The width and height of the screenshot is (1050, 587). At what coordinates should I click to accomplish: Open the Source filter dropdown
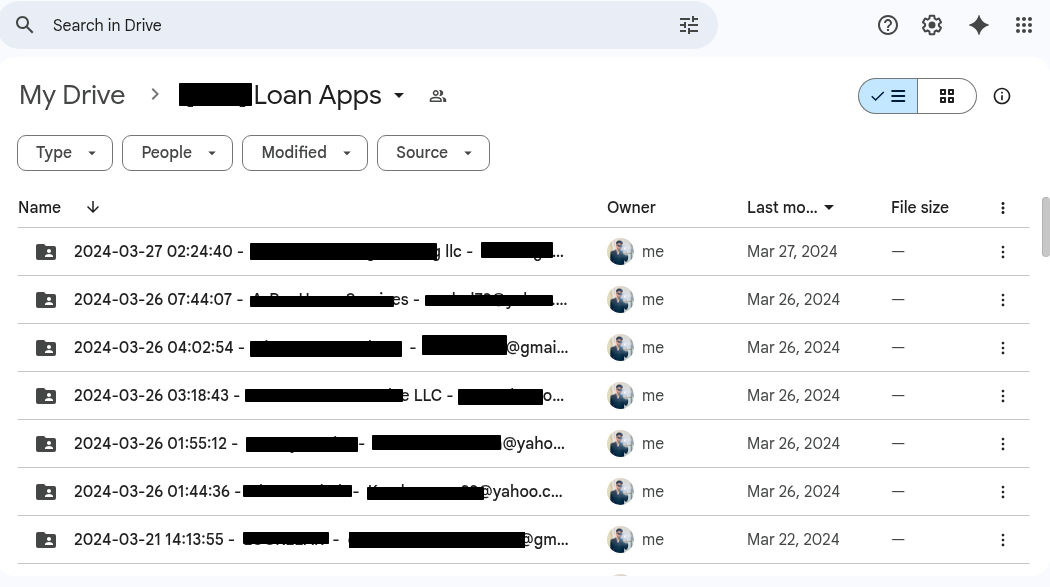433,153
